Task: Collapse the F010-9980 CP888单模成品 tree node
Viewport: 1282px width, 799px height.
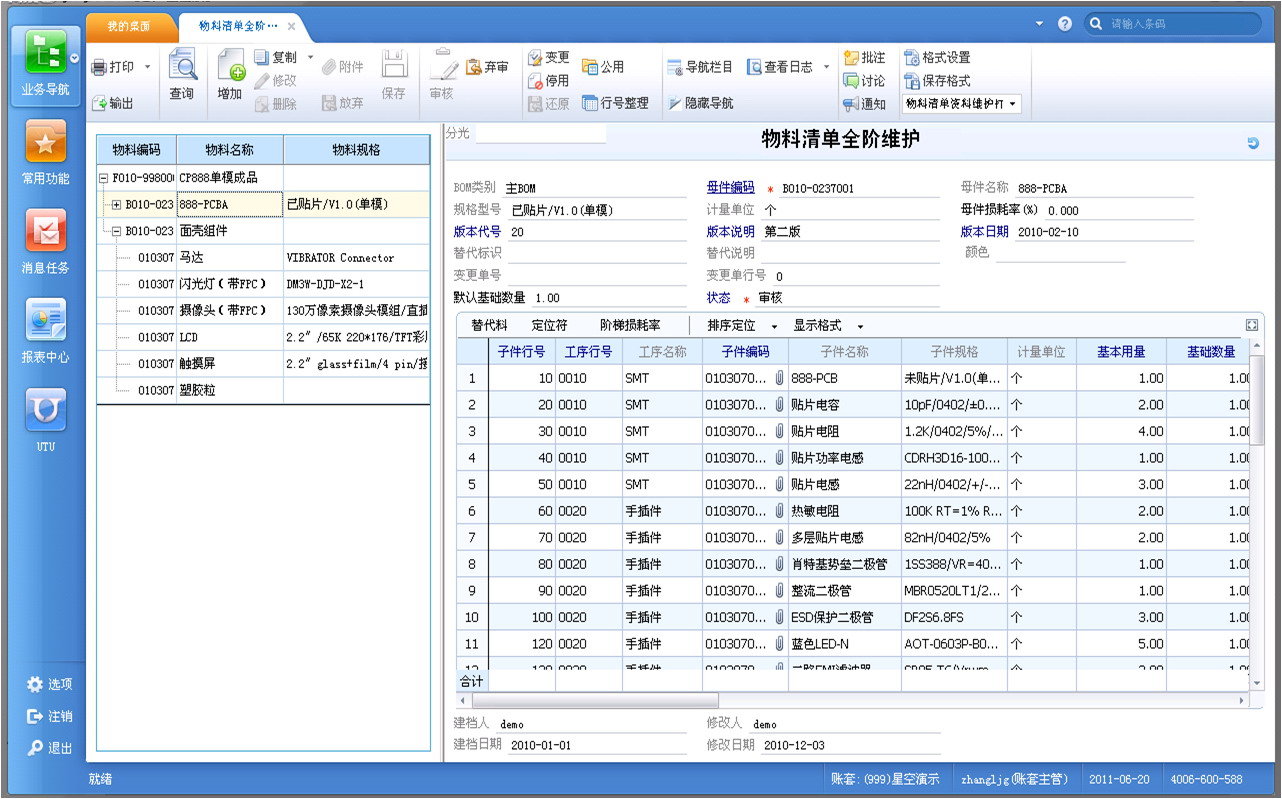Action: [x=105, y=178]
